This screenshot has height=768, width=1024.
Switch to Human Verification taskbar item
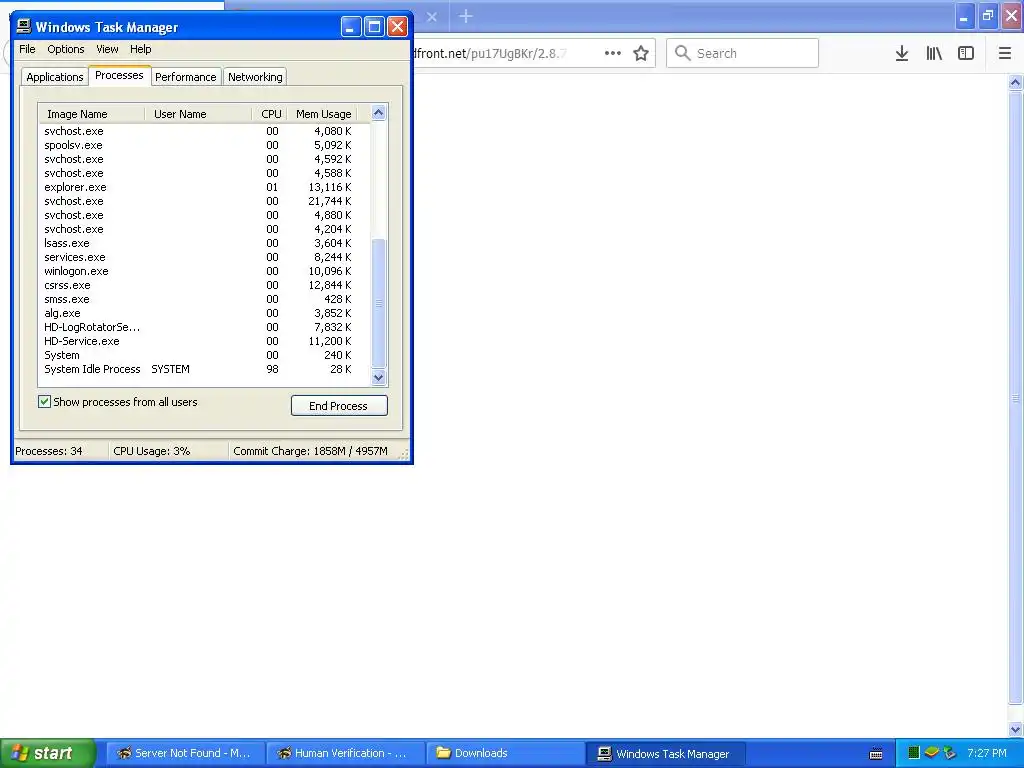tap(345, 753)
